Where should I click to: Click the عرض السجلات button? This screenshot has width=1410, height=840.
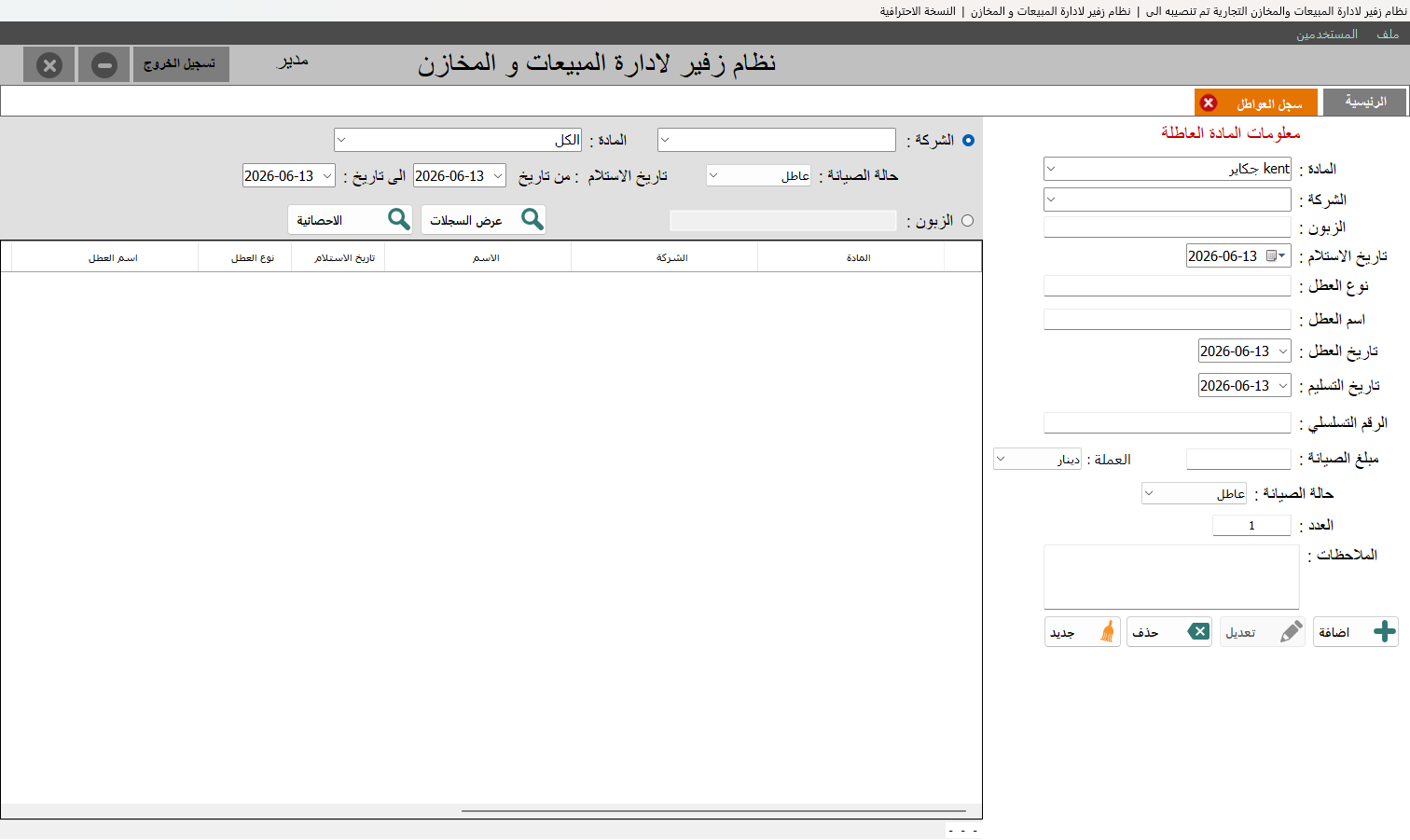[483, 219]
